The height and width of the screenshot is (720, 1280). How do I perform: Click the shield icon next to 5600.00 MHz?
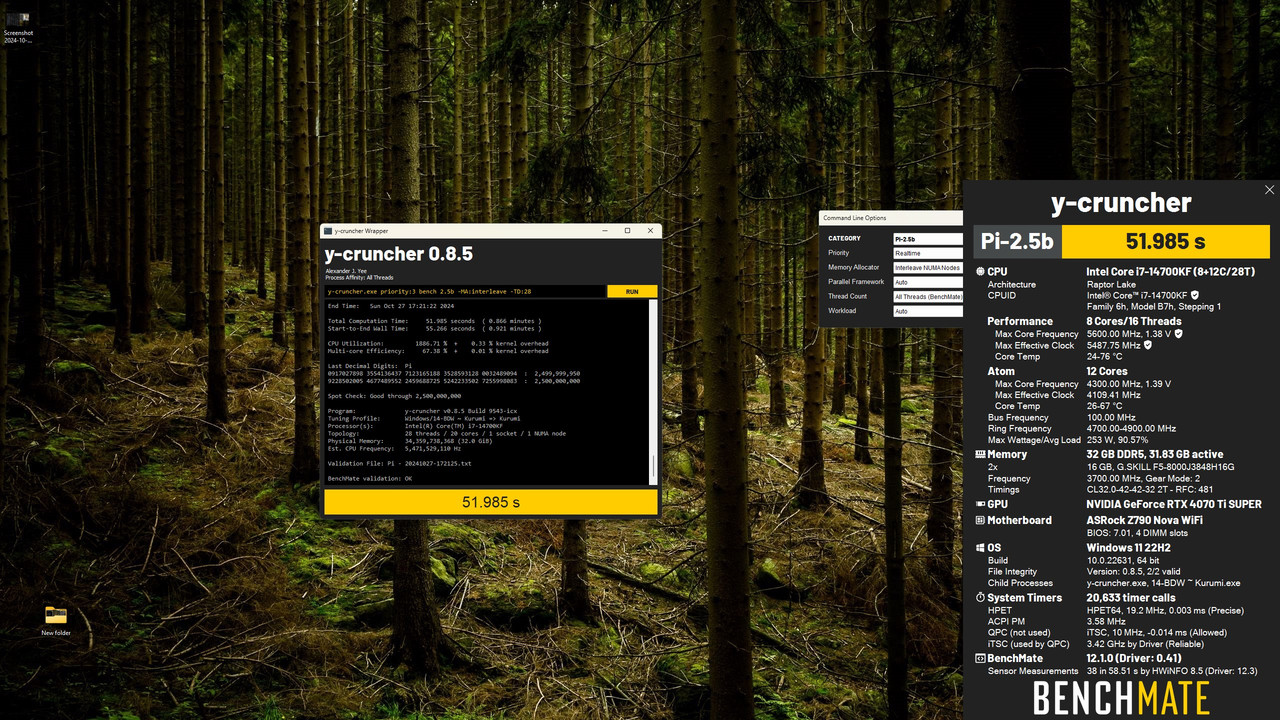(x=1178, y=334)
